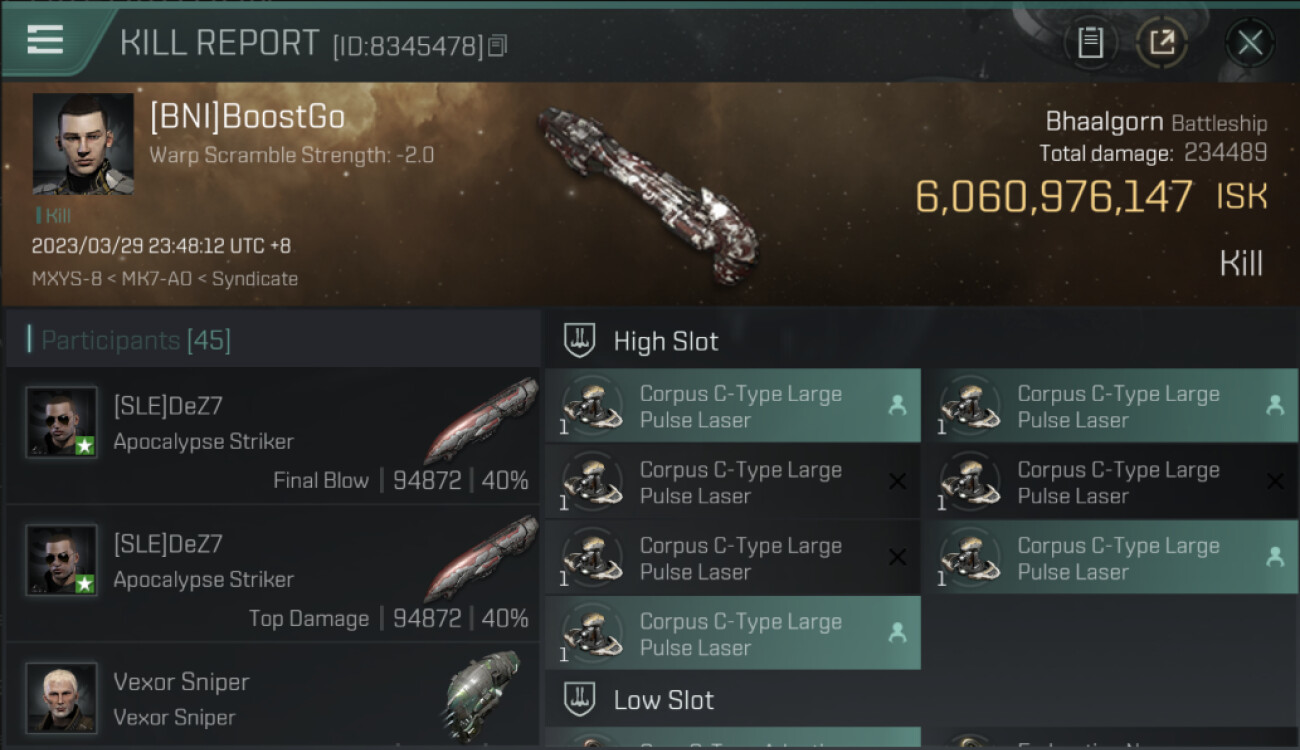This screenshot has width=1300, height=750.
Task: View BoostGo's character portrait
Action: 83,144
